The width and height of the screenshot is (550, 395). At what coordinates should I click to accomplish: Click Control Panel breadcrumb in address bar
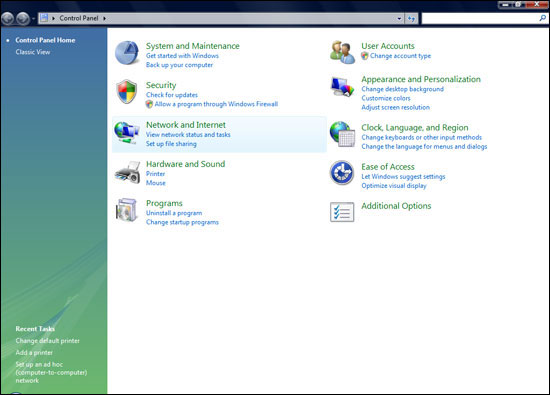(x=79, y=18)
